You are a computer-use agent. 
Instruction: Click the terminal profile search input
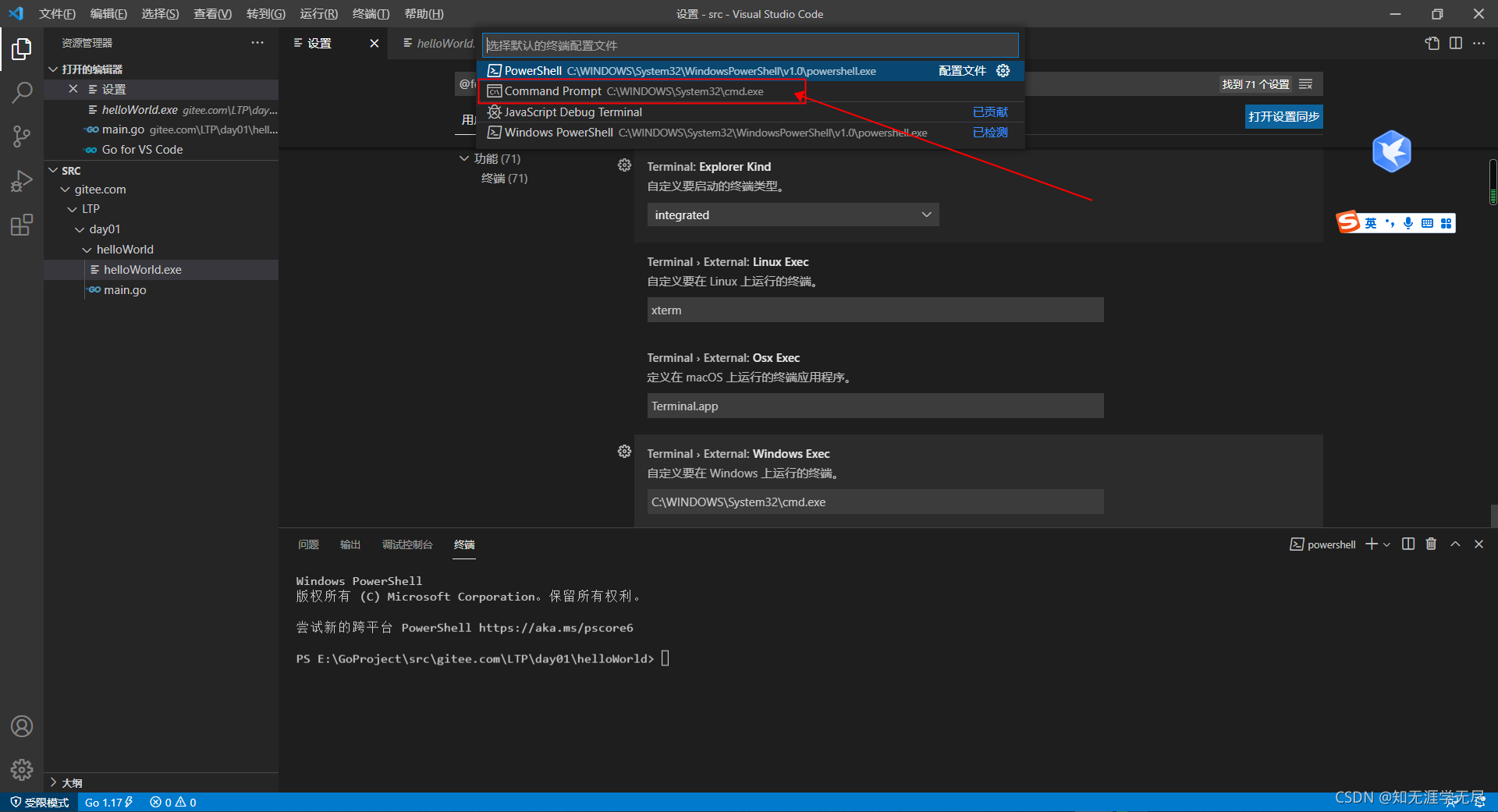pos(751,45)
